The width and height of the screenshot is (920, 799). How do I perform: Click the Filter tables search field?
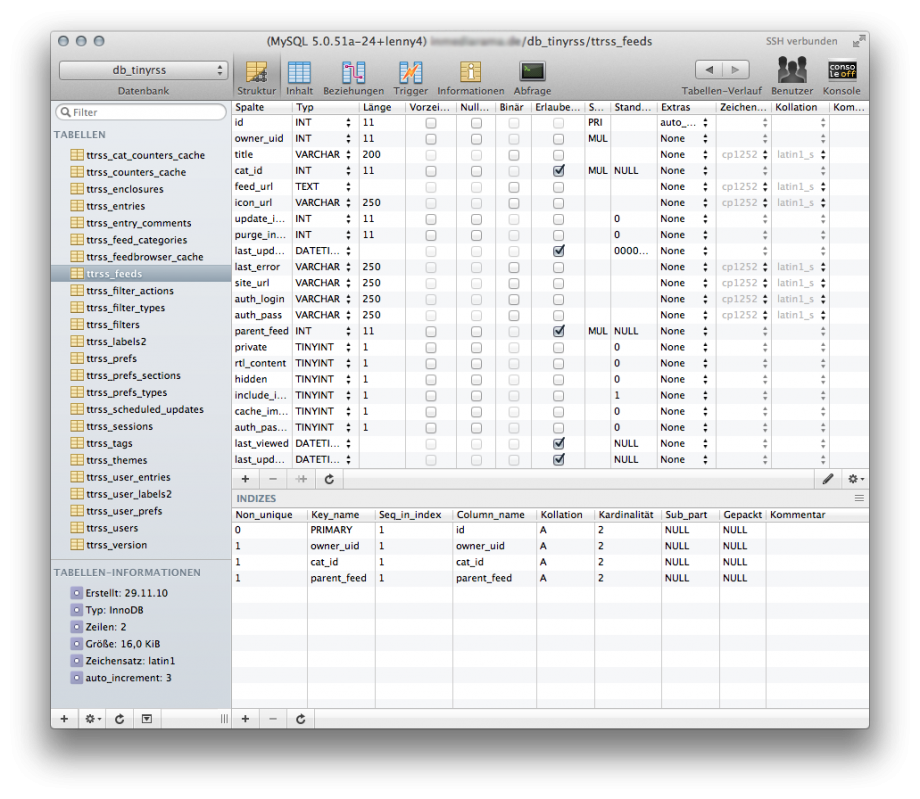point(141,112)
